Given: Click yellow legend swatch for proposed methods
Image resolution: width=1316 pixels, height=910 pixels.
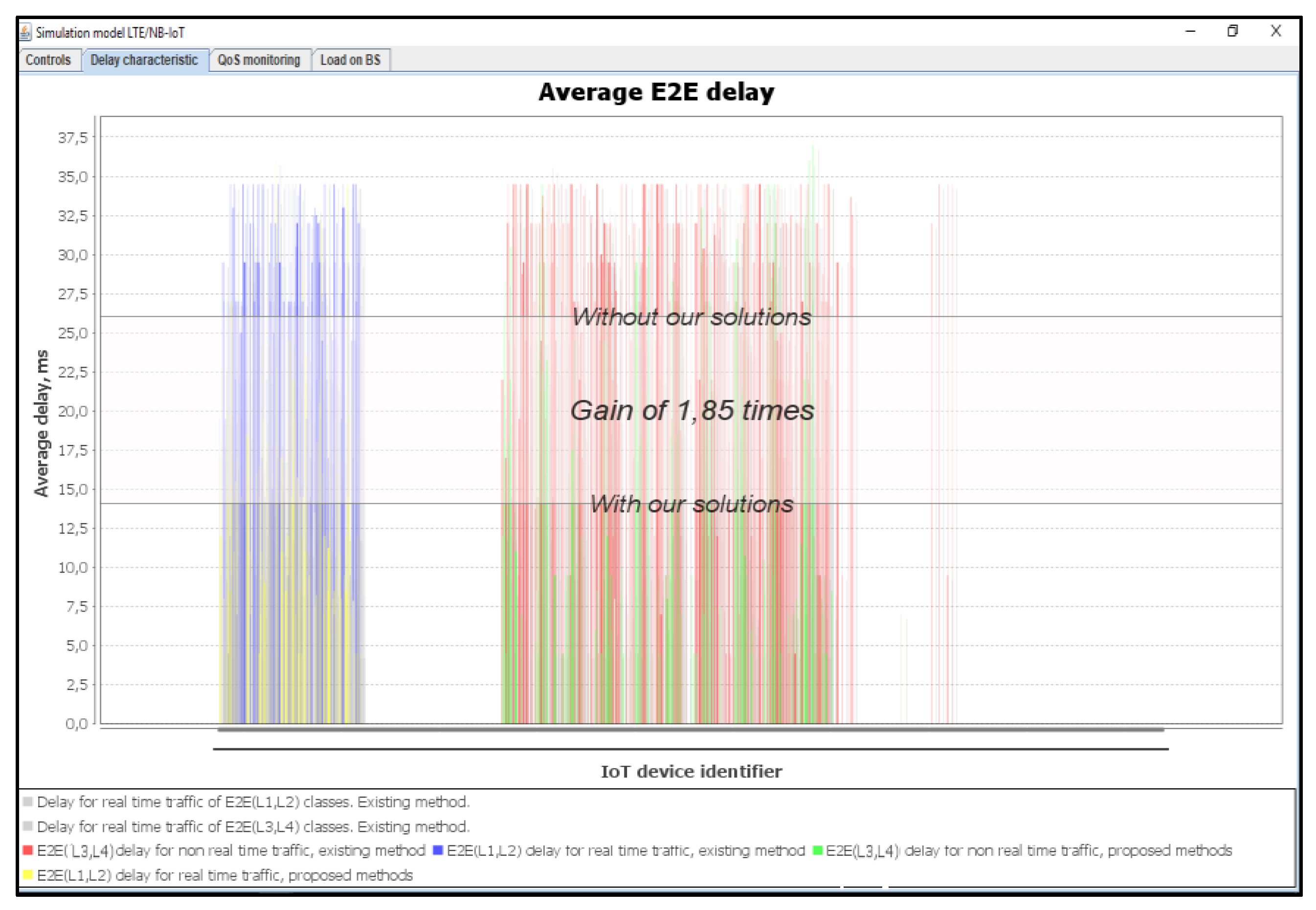Looking at the screenshot, I should pyautogui.click(x=27, y=875).
